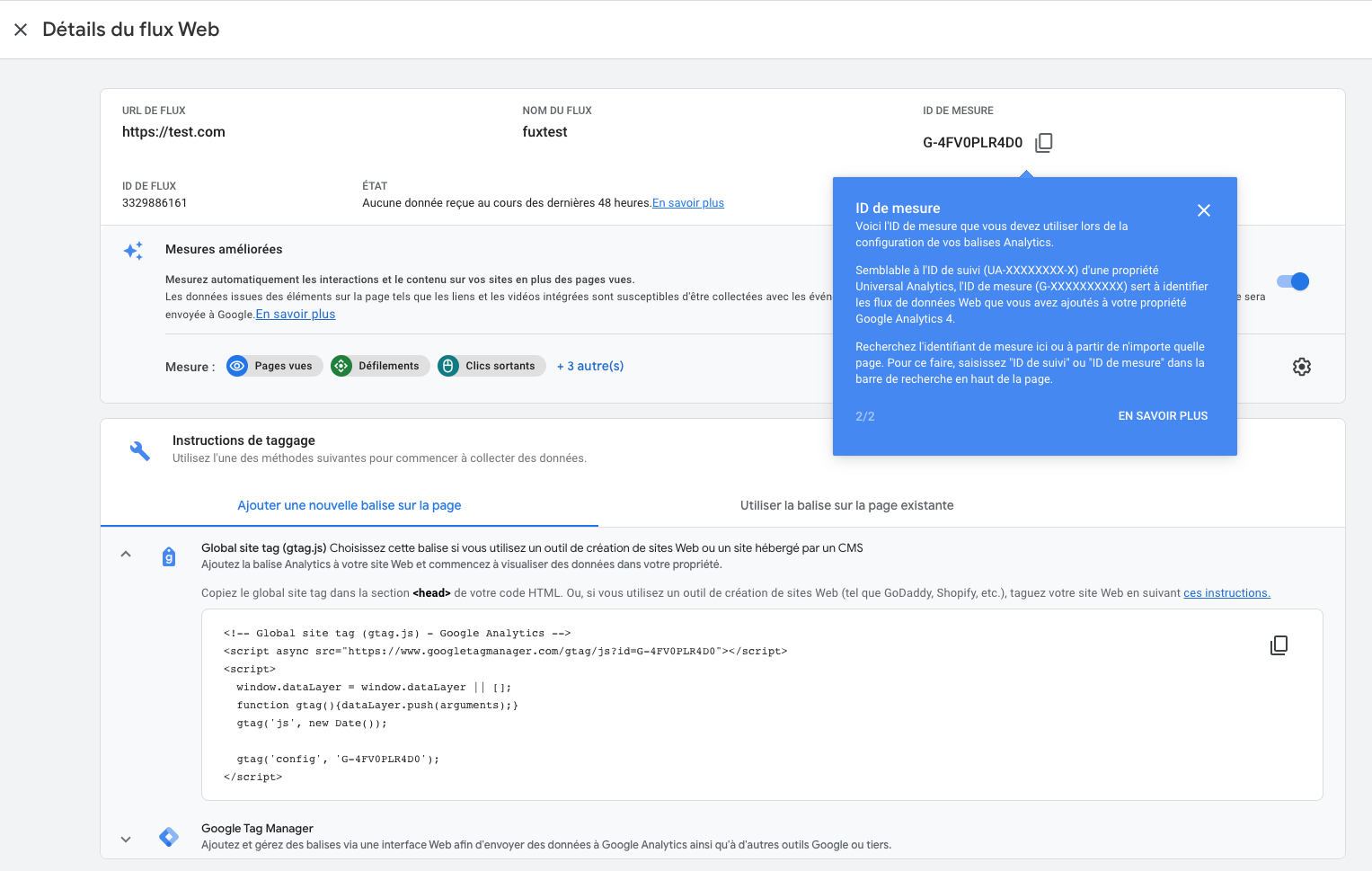Close the Détails du flux Web panel
The height and width of the screenshot is (871, 1372).
[x=21, y=30]
